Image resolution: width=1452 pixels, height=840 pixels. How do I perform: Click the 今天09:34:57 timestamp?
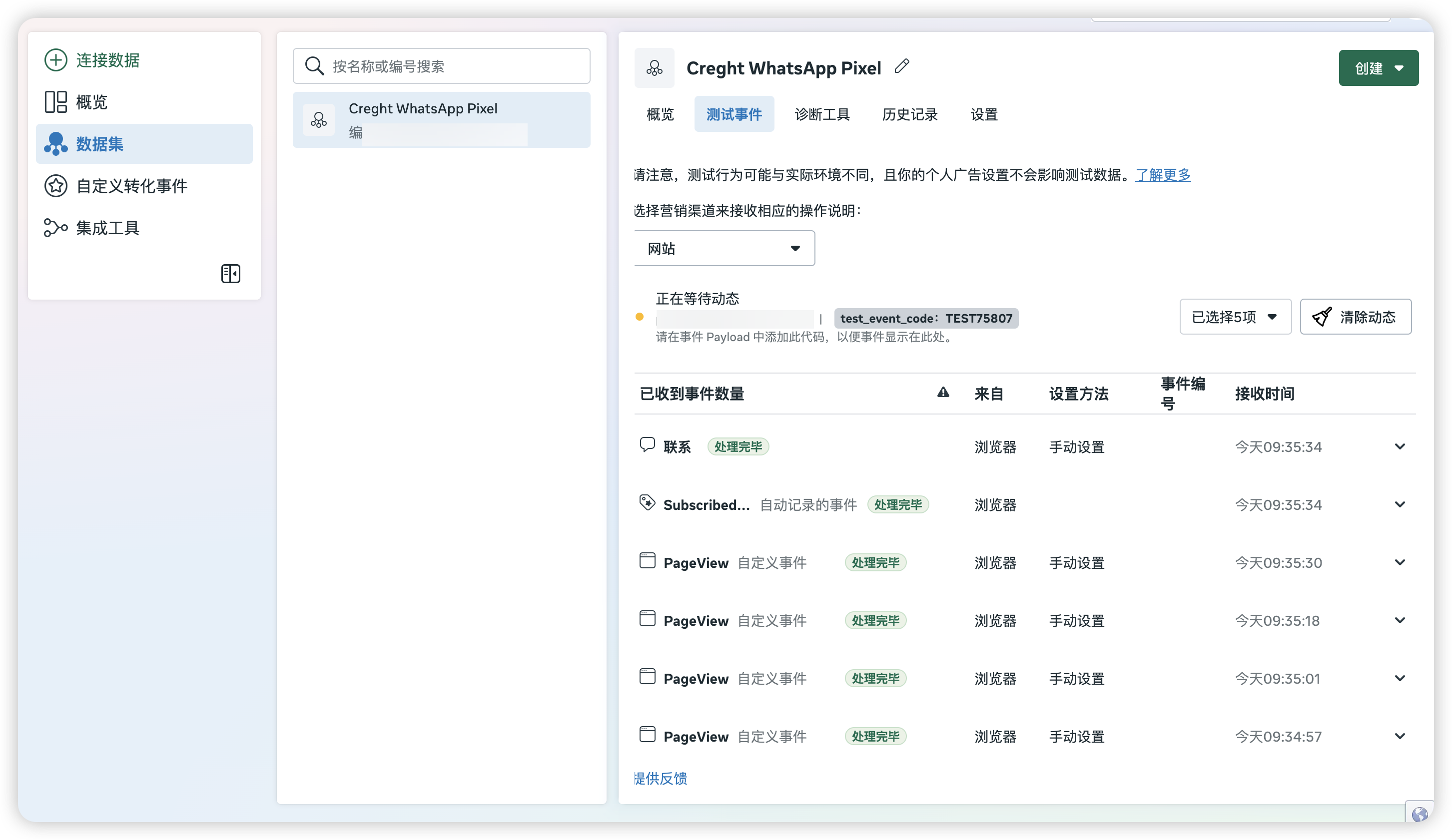[x=1278, y=736]
